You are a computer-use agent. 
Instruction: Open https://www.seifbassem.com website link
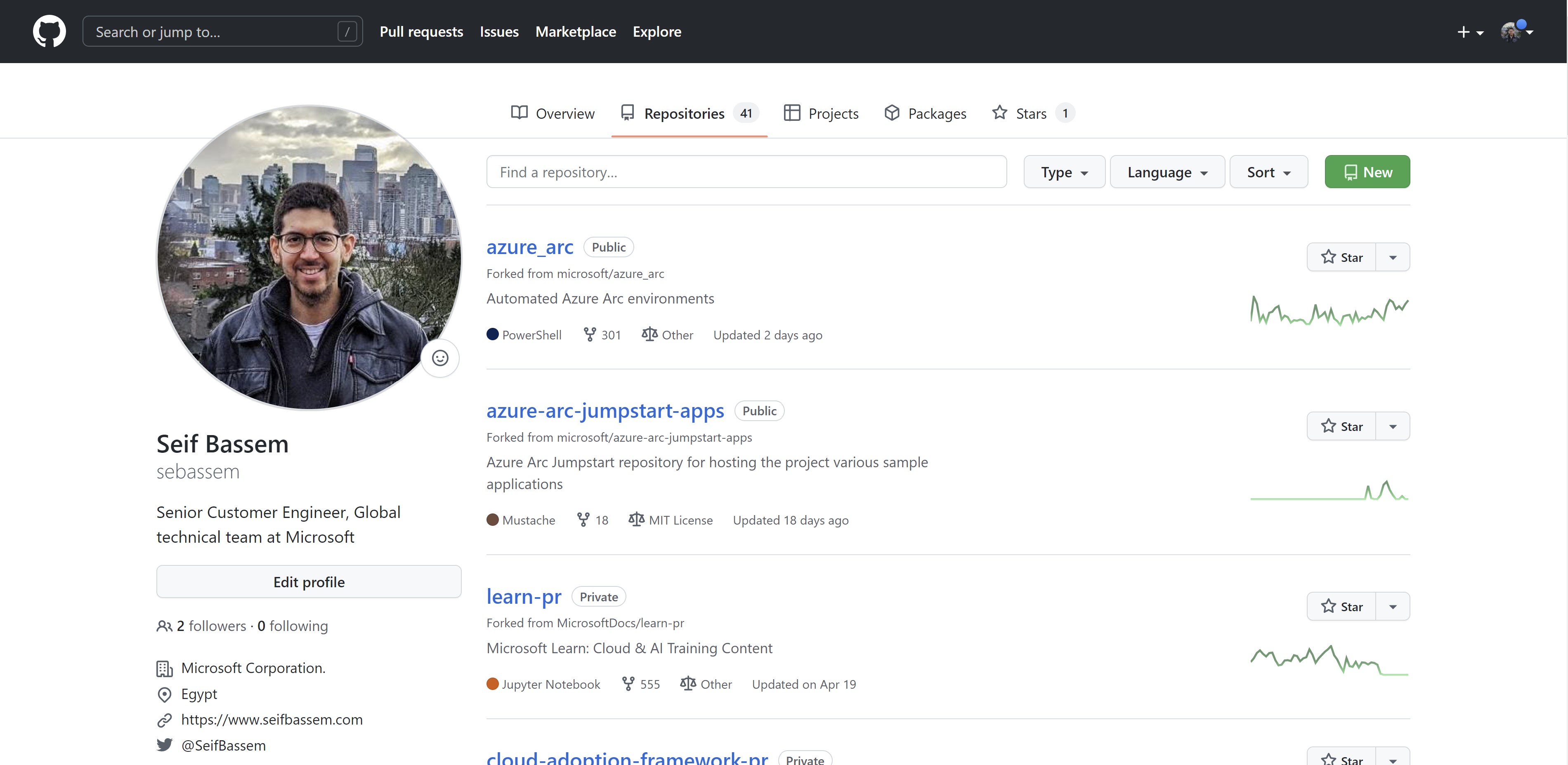click(x=272, y=720)
